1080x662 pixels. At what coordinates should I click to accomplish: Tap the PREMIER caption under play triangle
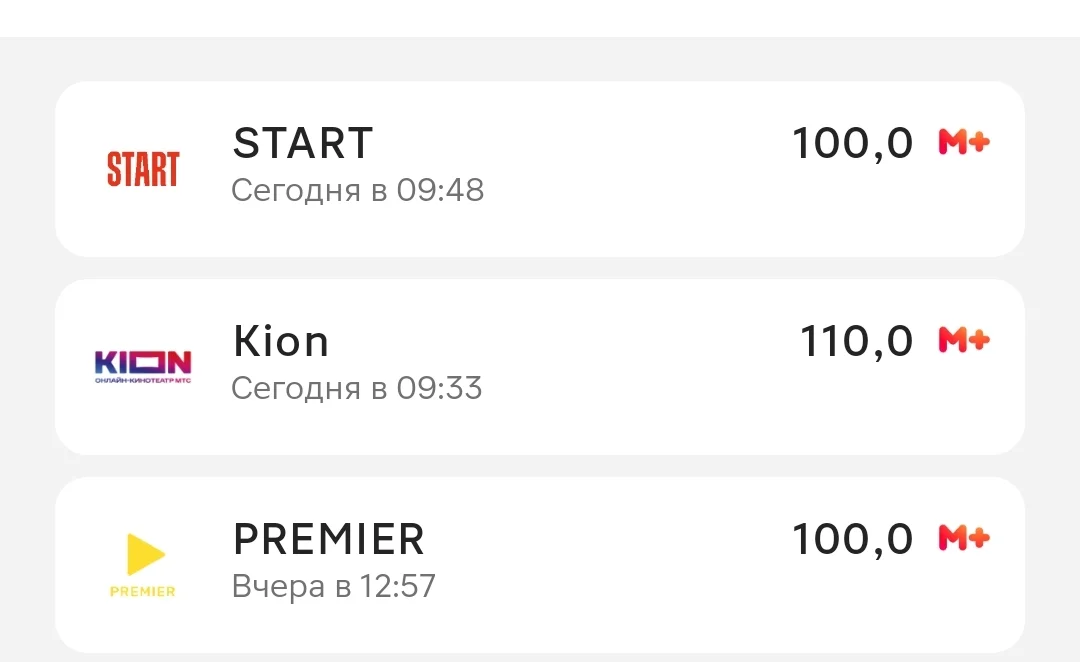143,591
